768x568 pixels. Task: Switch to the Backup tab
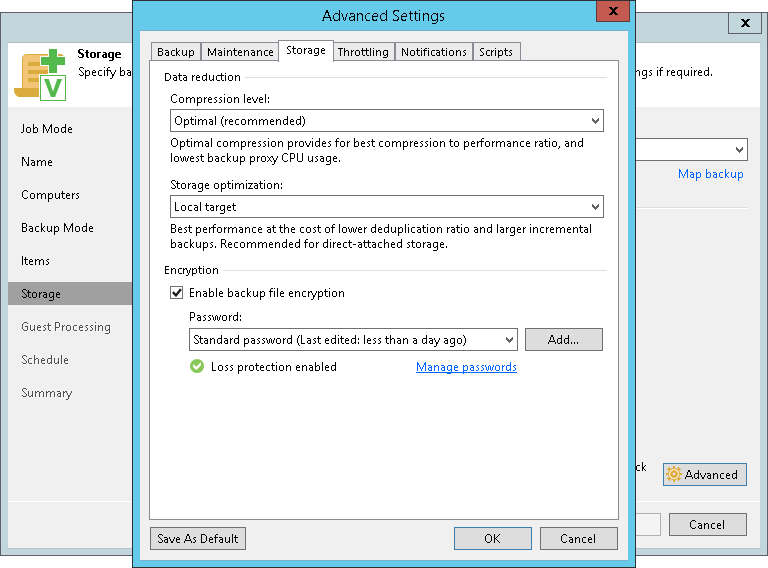tap(176, 52)
